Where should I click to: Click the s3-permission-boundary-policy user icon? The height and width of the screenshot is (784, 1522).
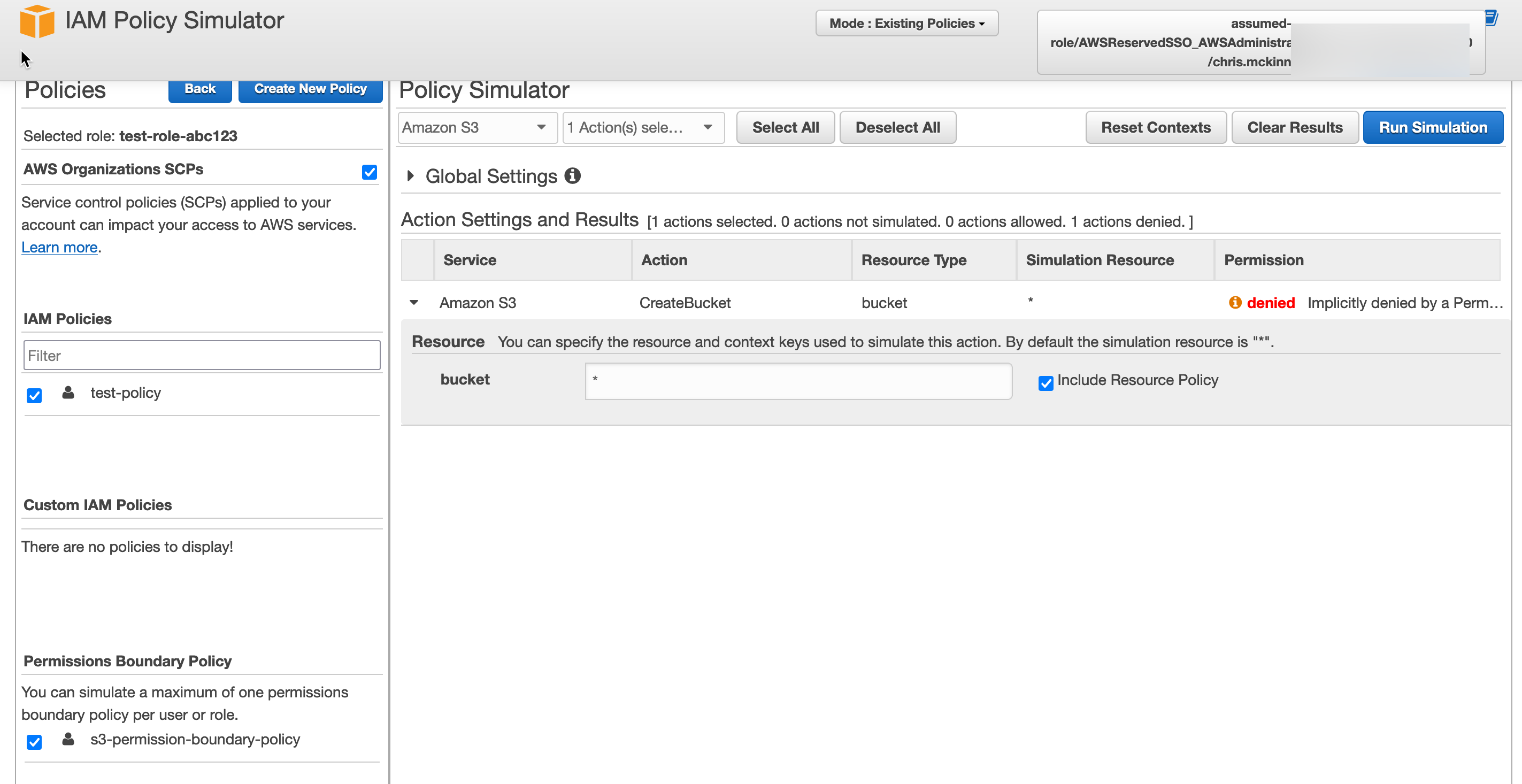(x=68, y=739)
